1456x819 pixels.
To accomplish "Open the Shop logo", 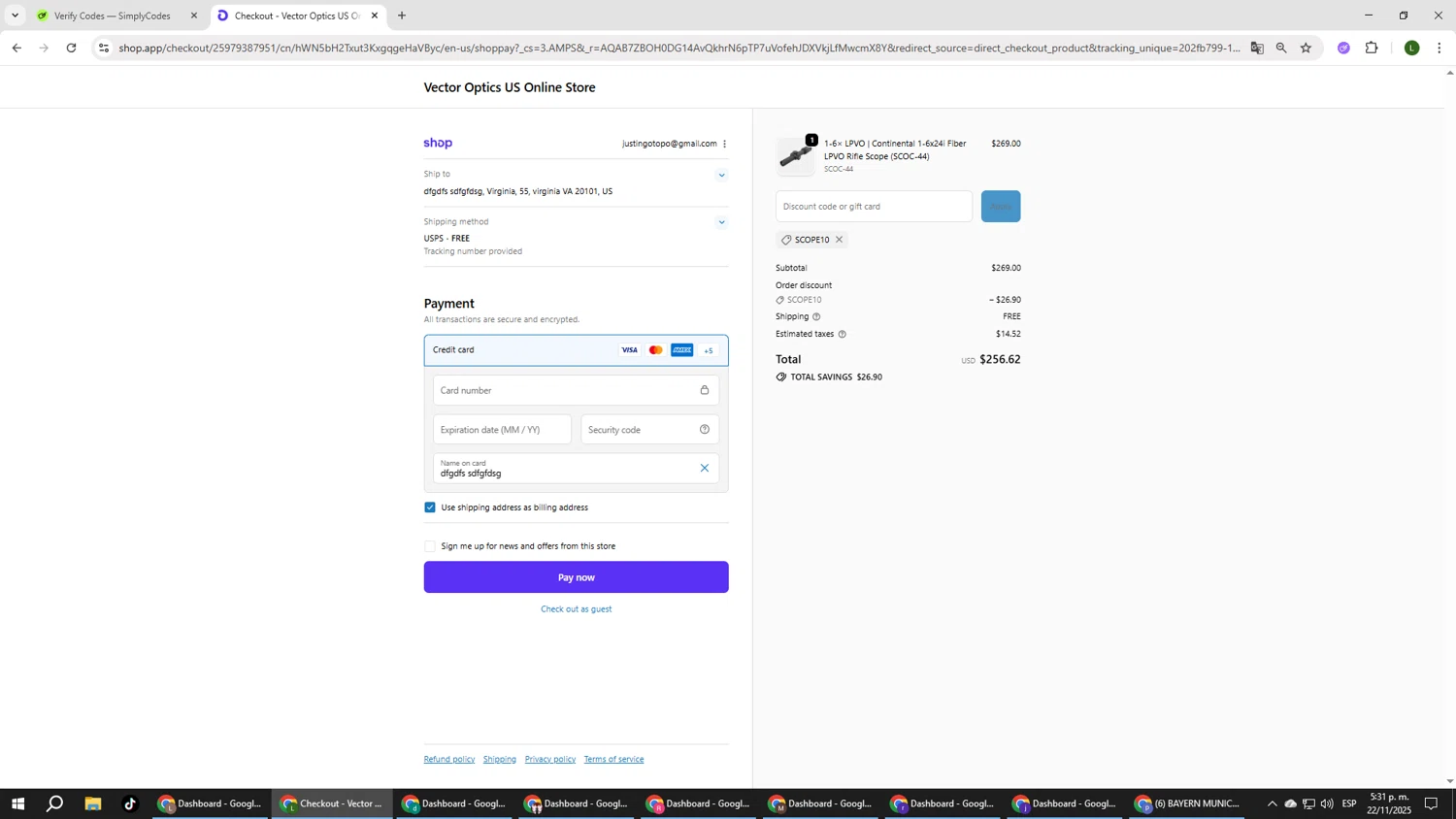I will pos(438,143).
